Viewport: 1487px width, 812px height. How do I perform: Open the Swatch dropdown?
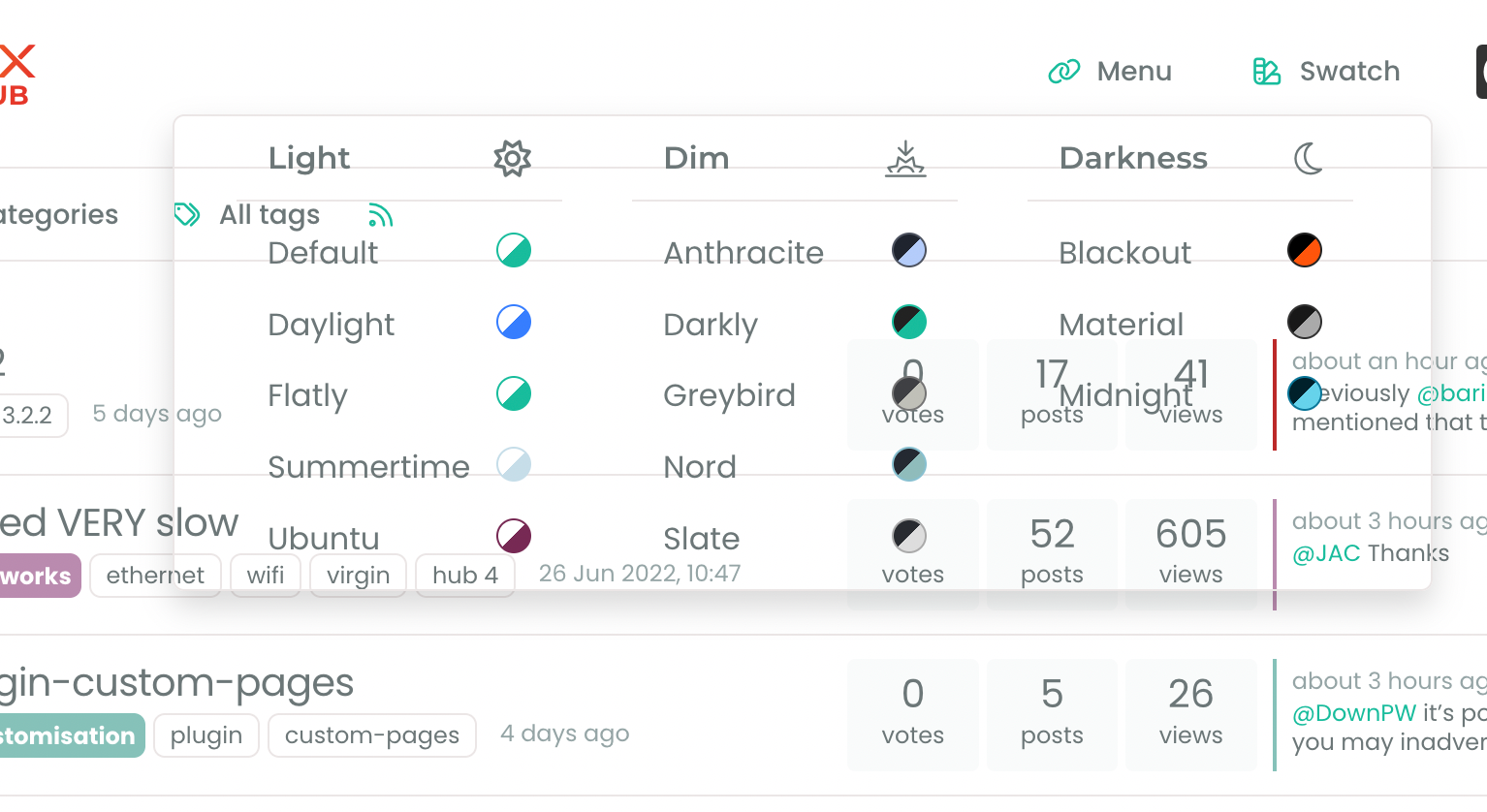point(1348,72)
